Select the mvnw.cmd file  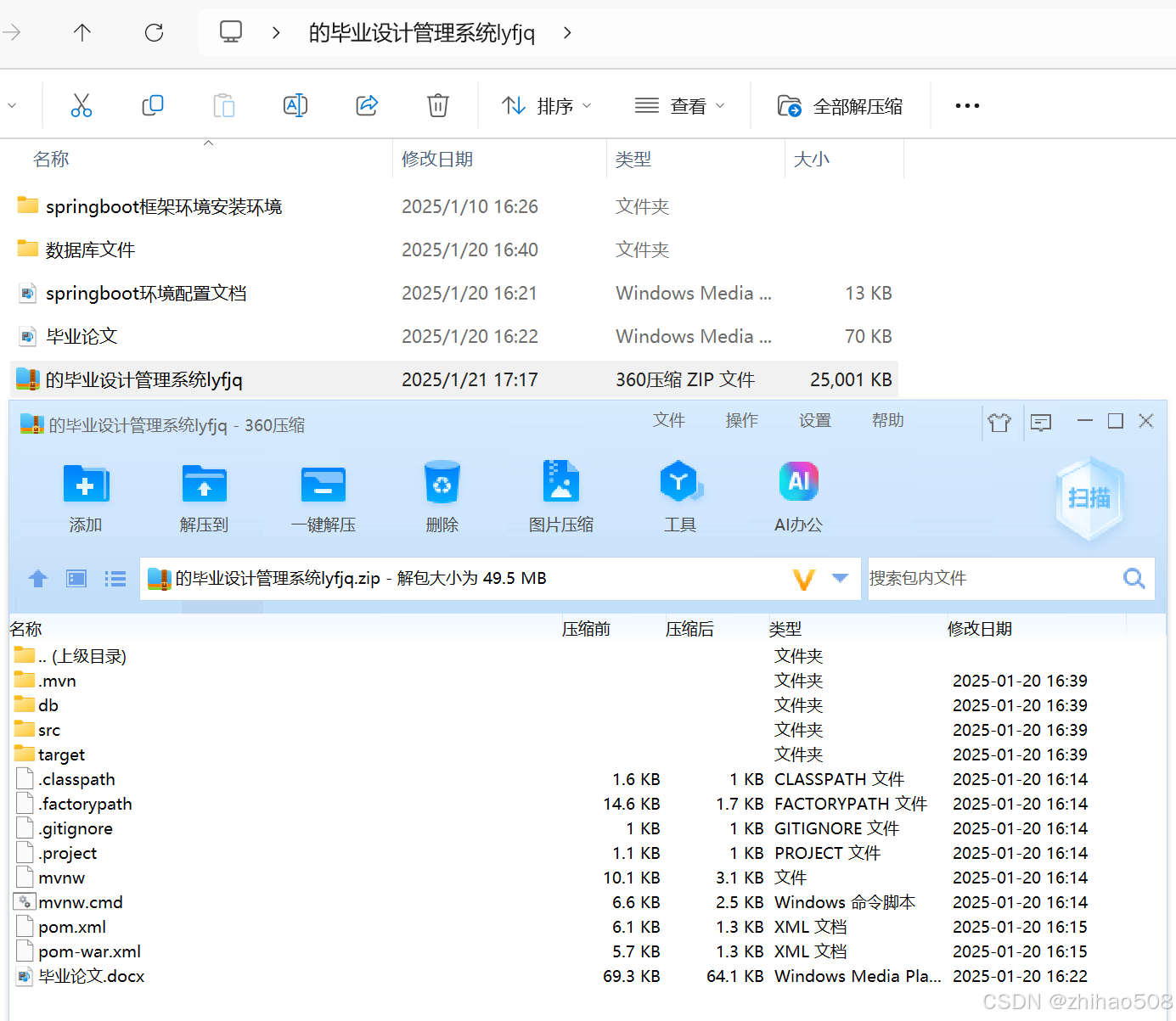point(70,902)
